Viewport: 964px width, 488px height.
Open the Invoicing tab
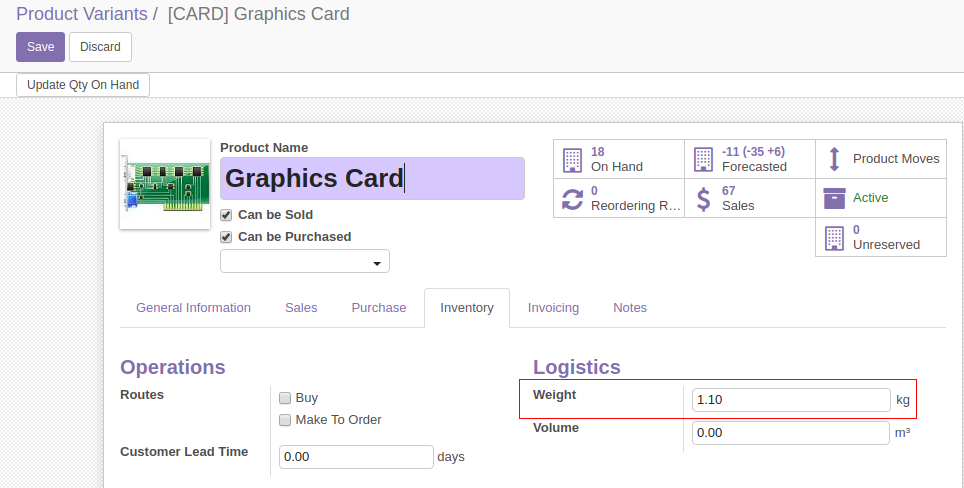click(553, 308)
